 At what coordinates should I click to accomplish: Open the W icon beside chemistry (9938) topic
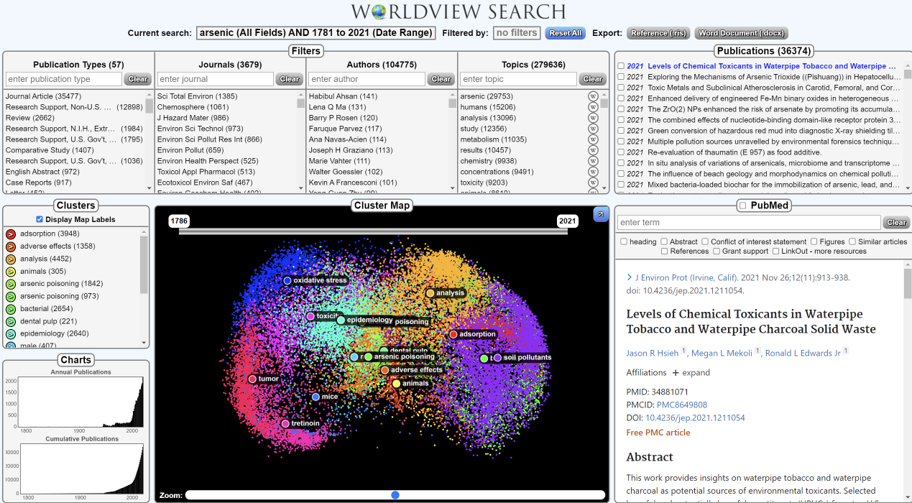593,161
